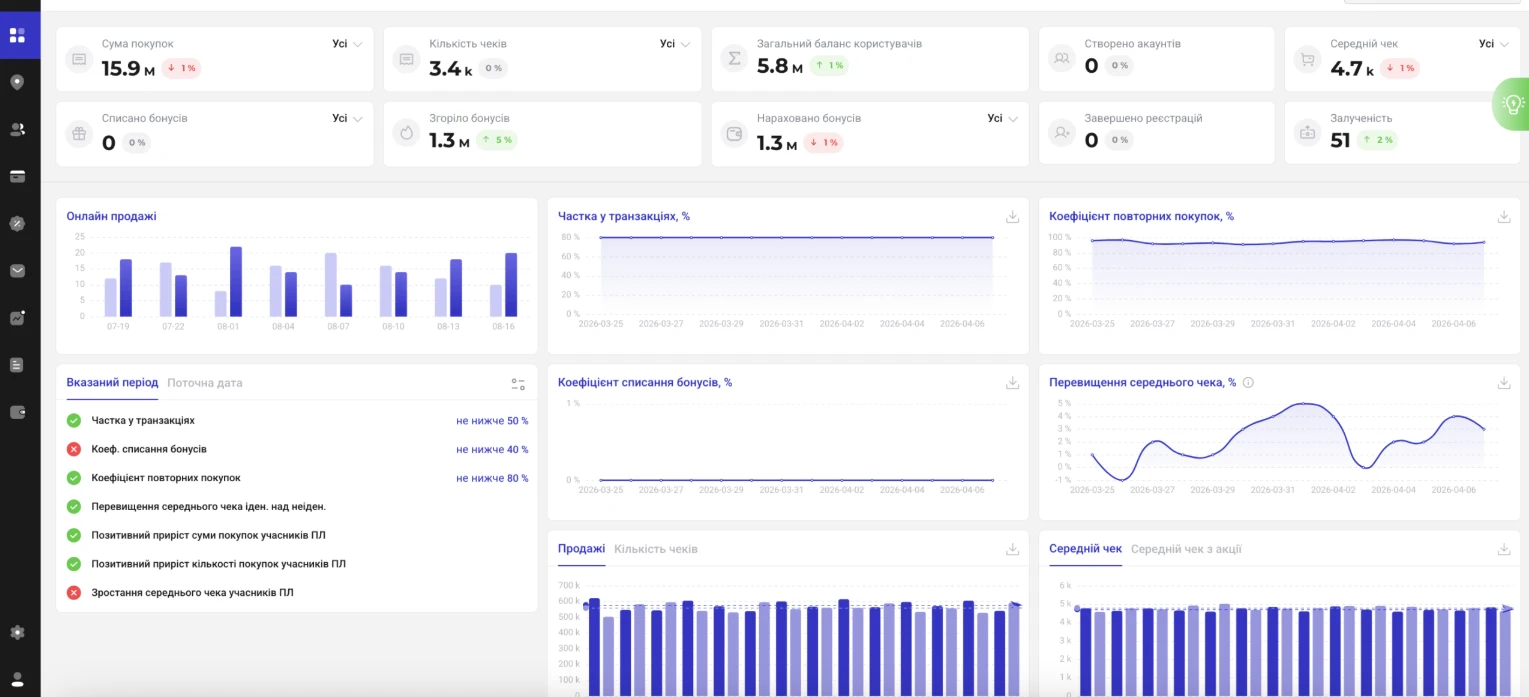Expand the Усі dropdown in Сума покупок
The width and height of the screenshot is (1529, 697).
click(x=347, y=44)
